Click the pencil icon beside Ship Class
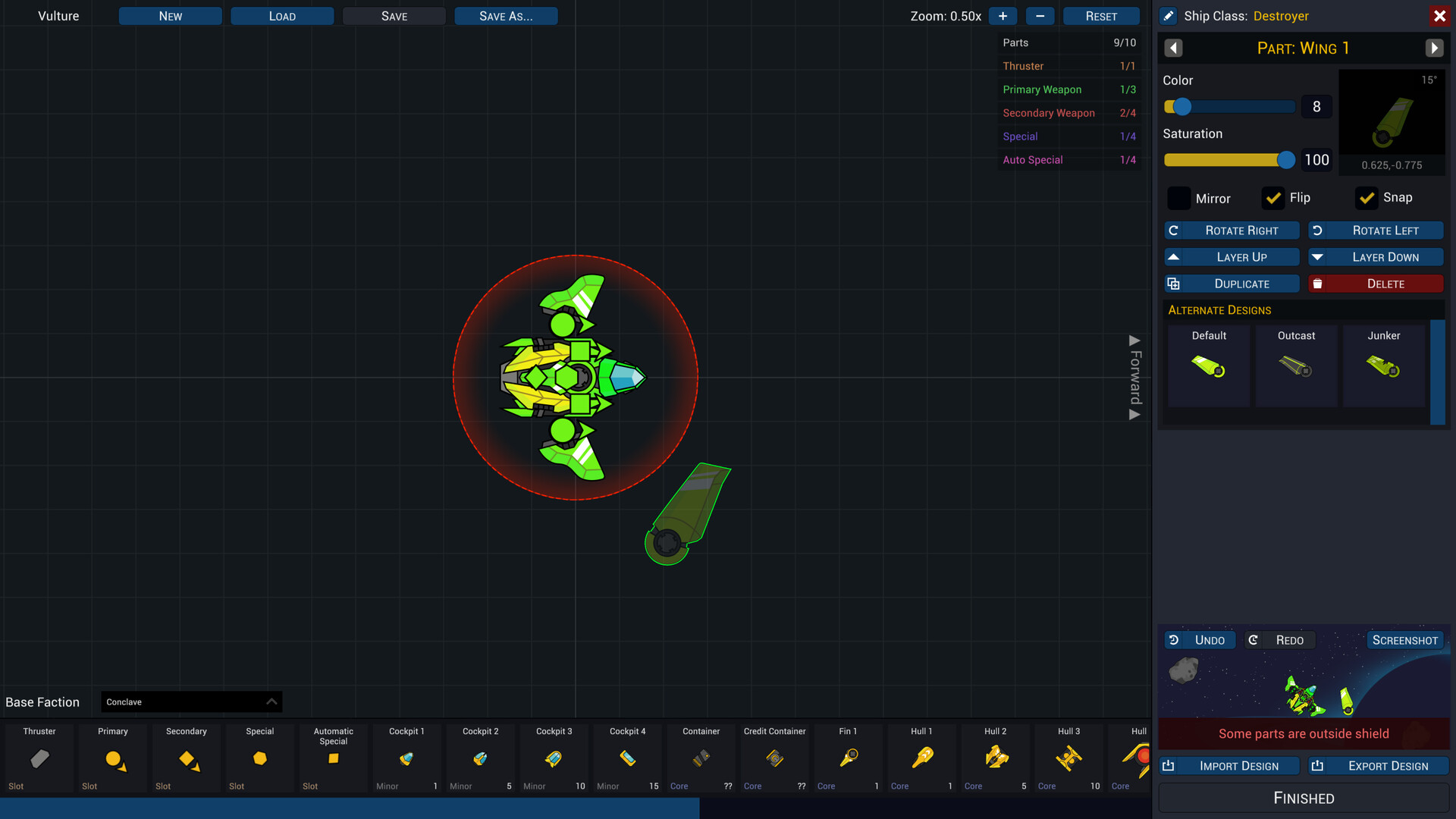 coord(1169,16)
